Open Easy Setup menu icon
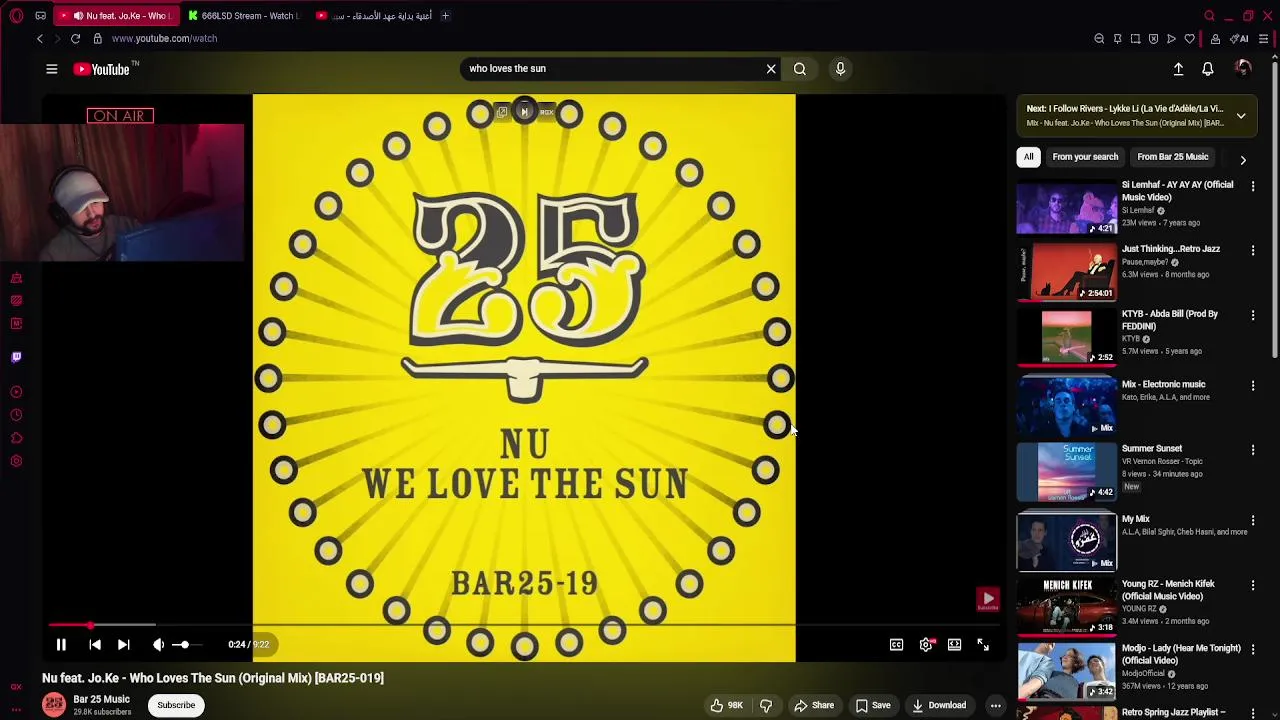This screenshot has height=720, width=1280. 1264,39
